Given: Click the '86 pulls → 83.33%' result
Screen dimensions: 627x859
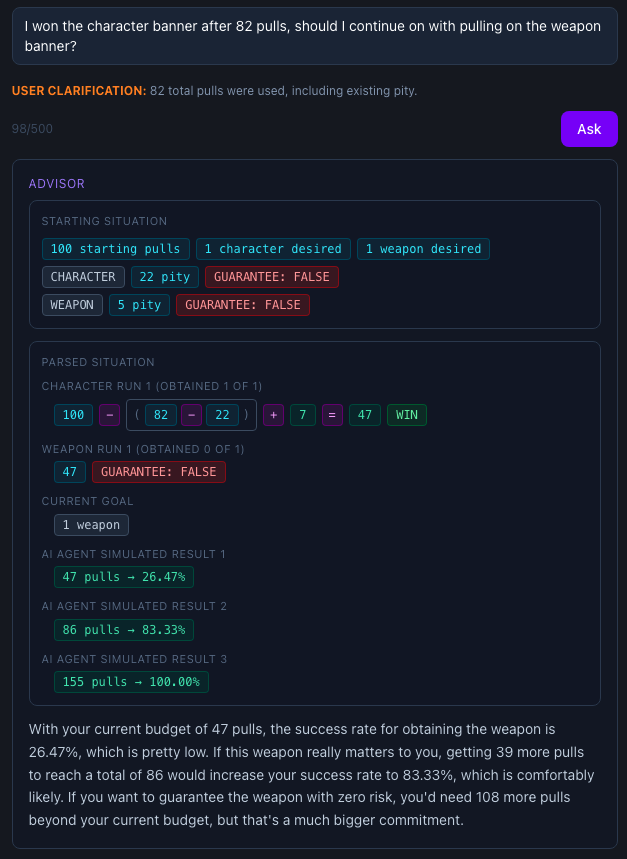Looking at the screenshot, I should [x=124, y=629].
